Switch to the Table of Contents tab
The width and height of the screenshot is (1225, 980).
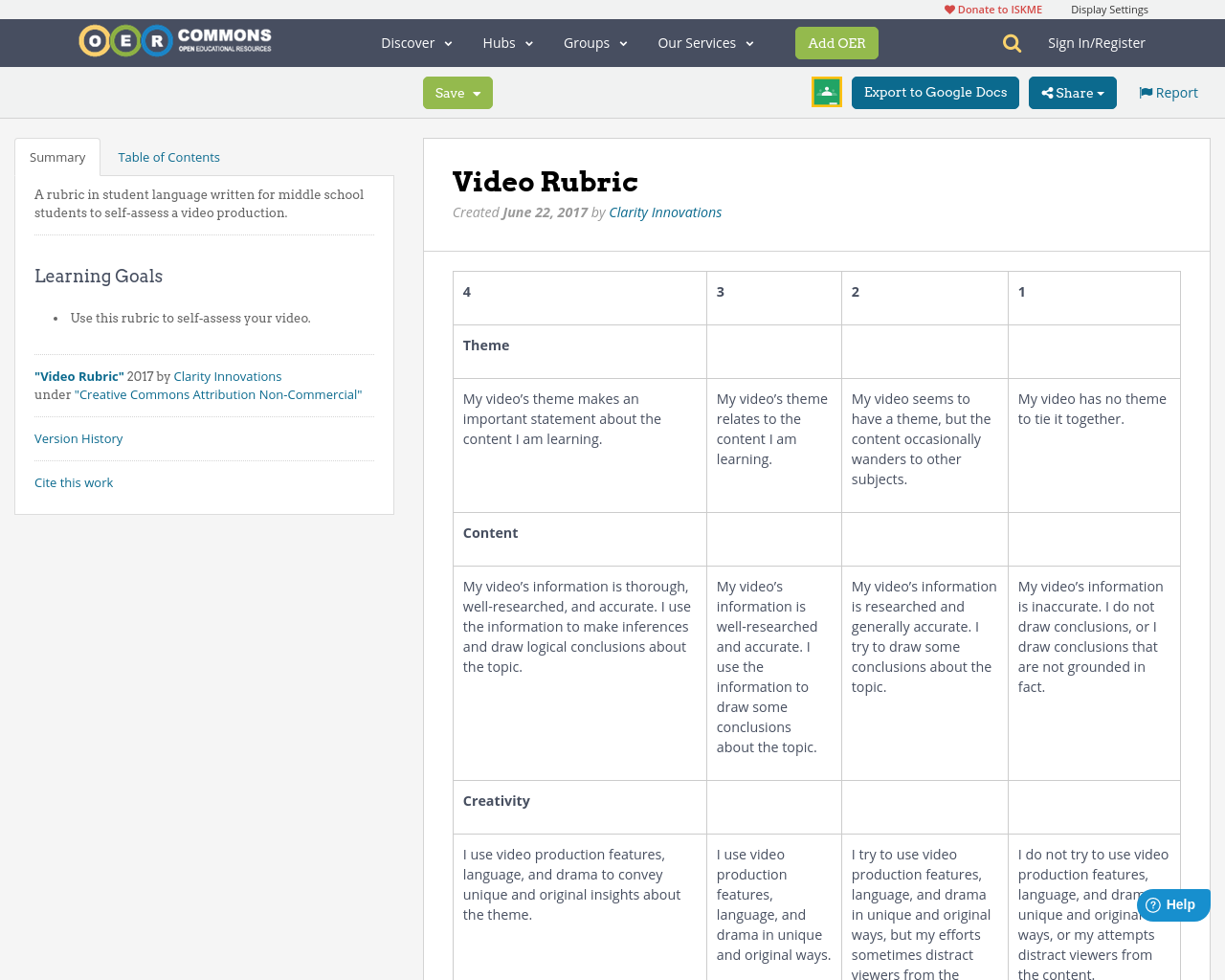(168, 156)
